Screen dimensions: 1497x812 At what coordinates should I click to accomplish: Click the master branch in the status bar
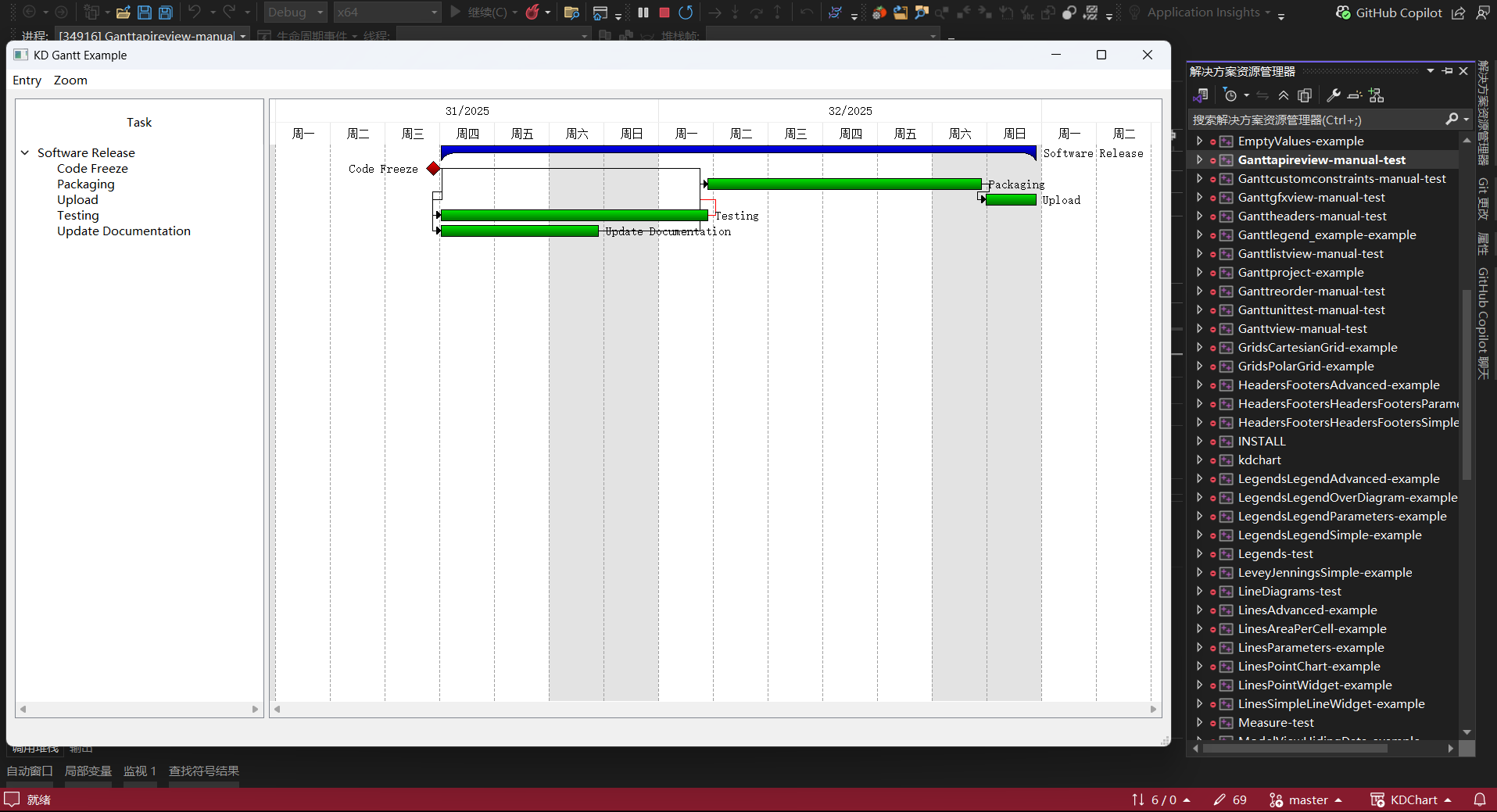click(1305, 799)
